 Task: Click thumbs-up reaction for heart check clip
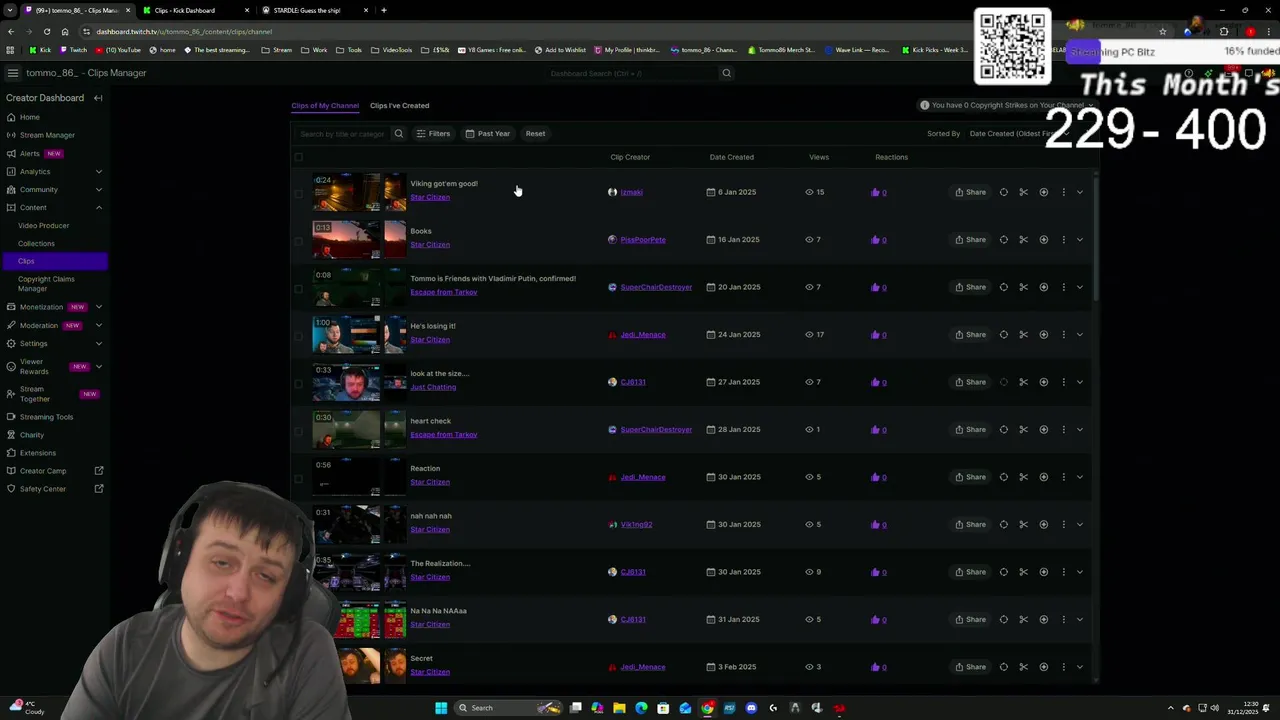click(x=875, y=430)
